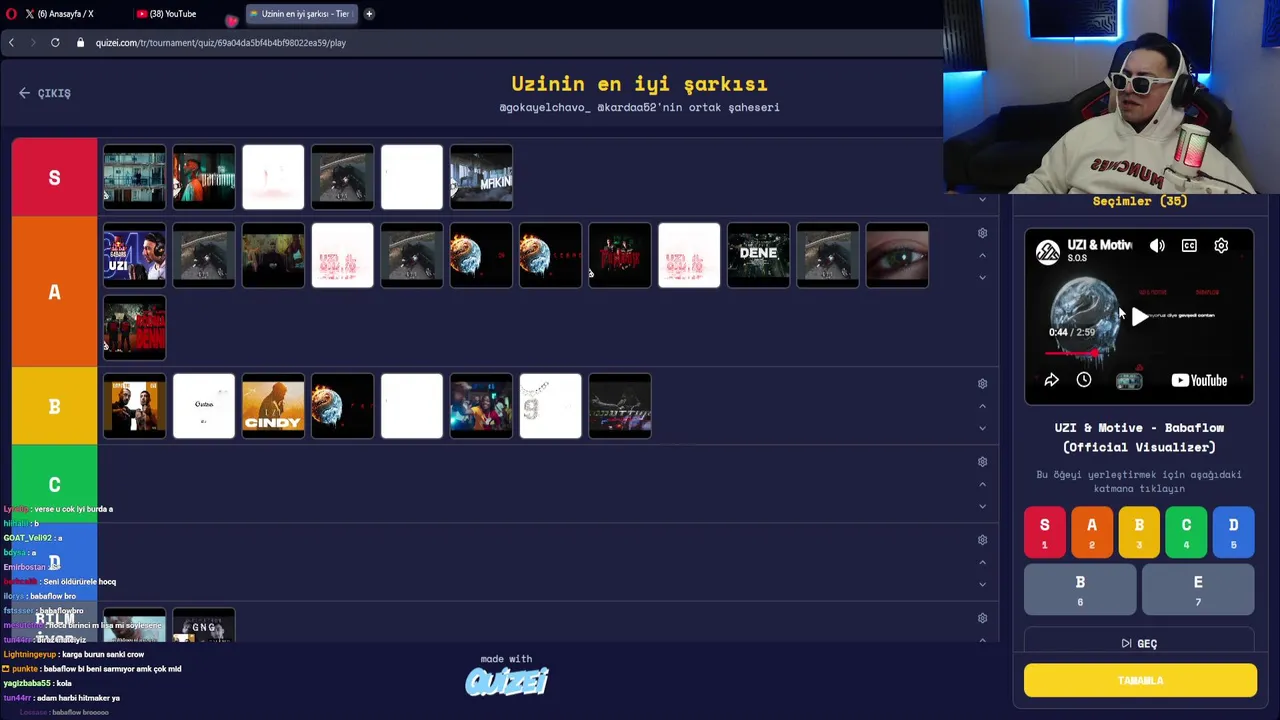Go back in browser history
Image resolution: width=1280 pixels, height=720 pixels.
click(11, 42)
